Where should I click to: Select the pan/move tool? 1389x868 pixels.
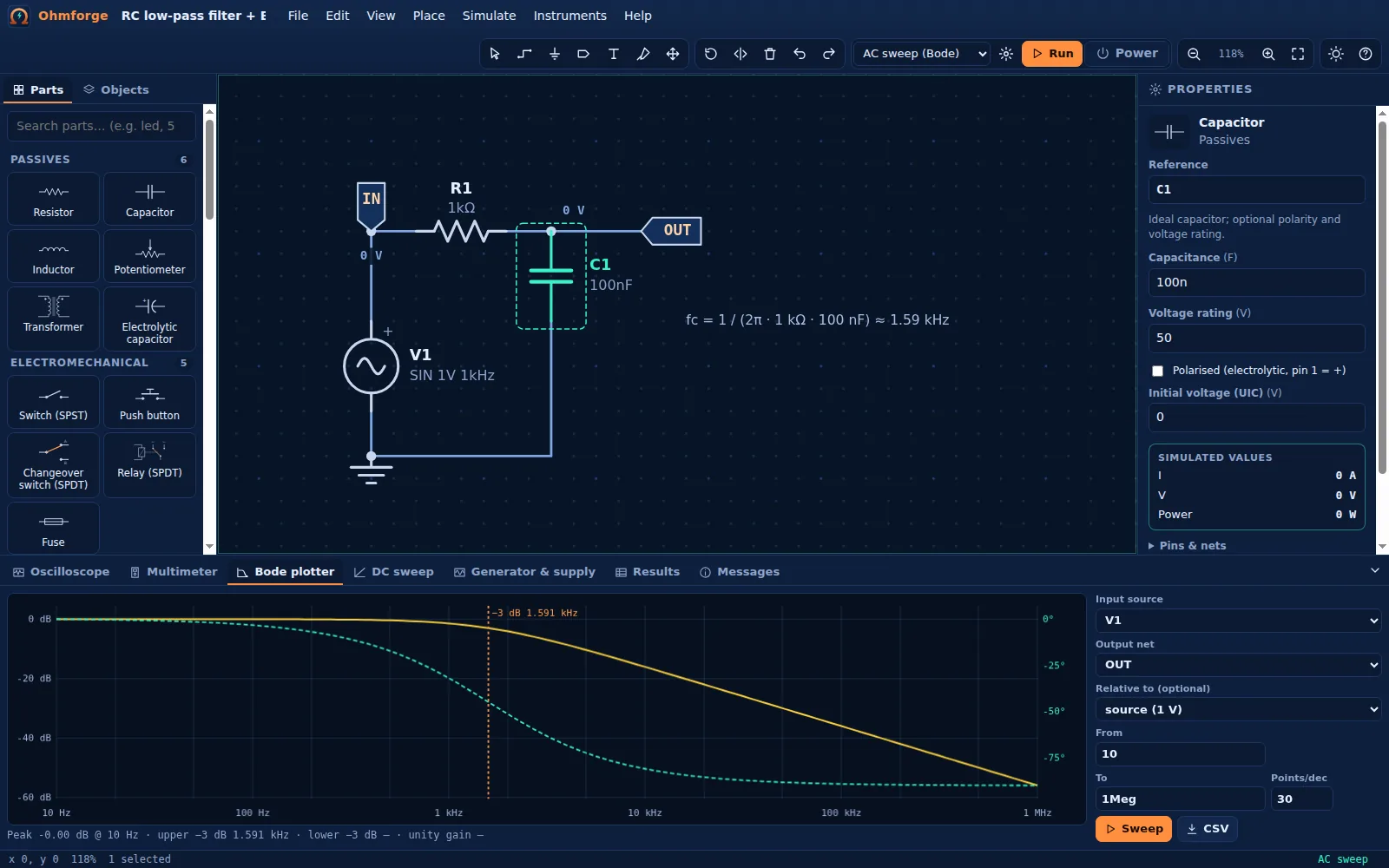tap(672, 54)
